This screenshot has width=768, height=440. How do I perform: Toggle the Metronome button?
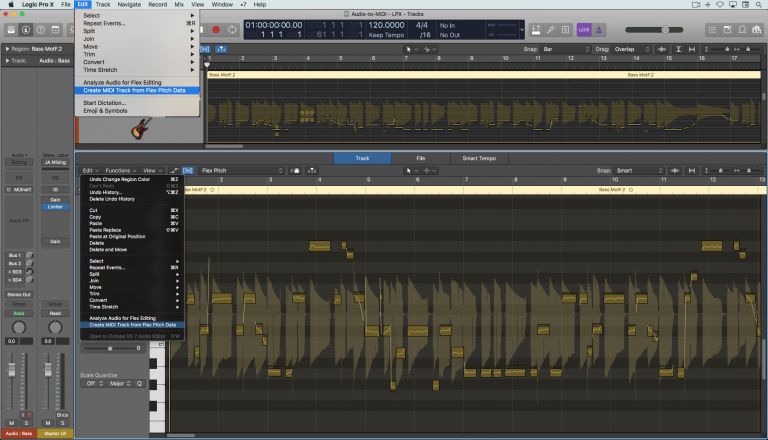pos(599,30)
